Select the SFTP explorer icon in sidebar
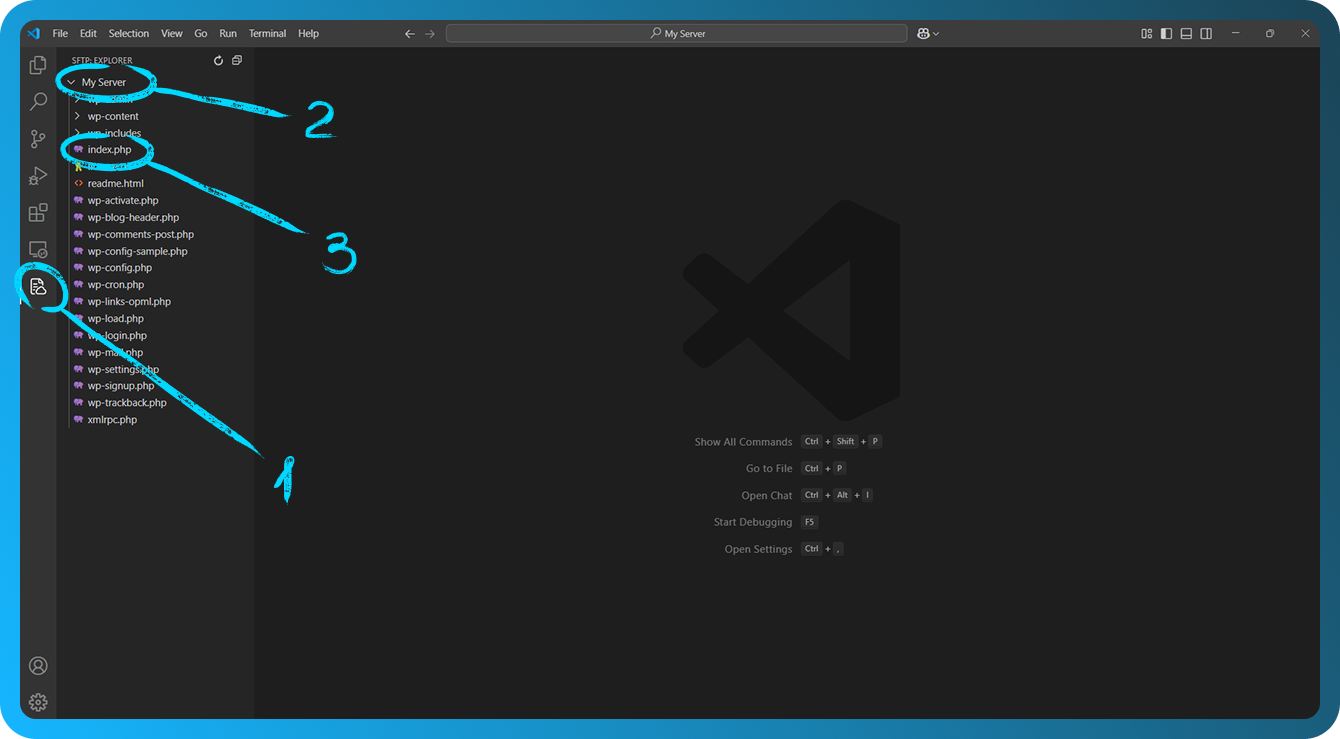1340x739 pixels. coord(38,287)
